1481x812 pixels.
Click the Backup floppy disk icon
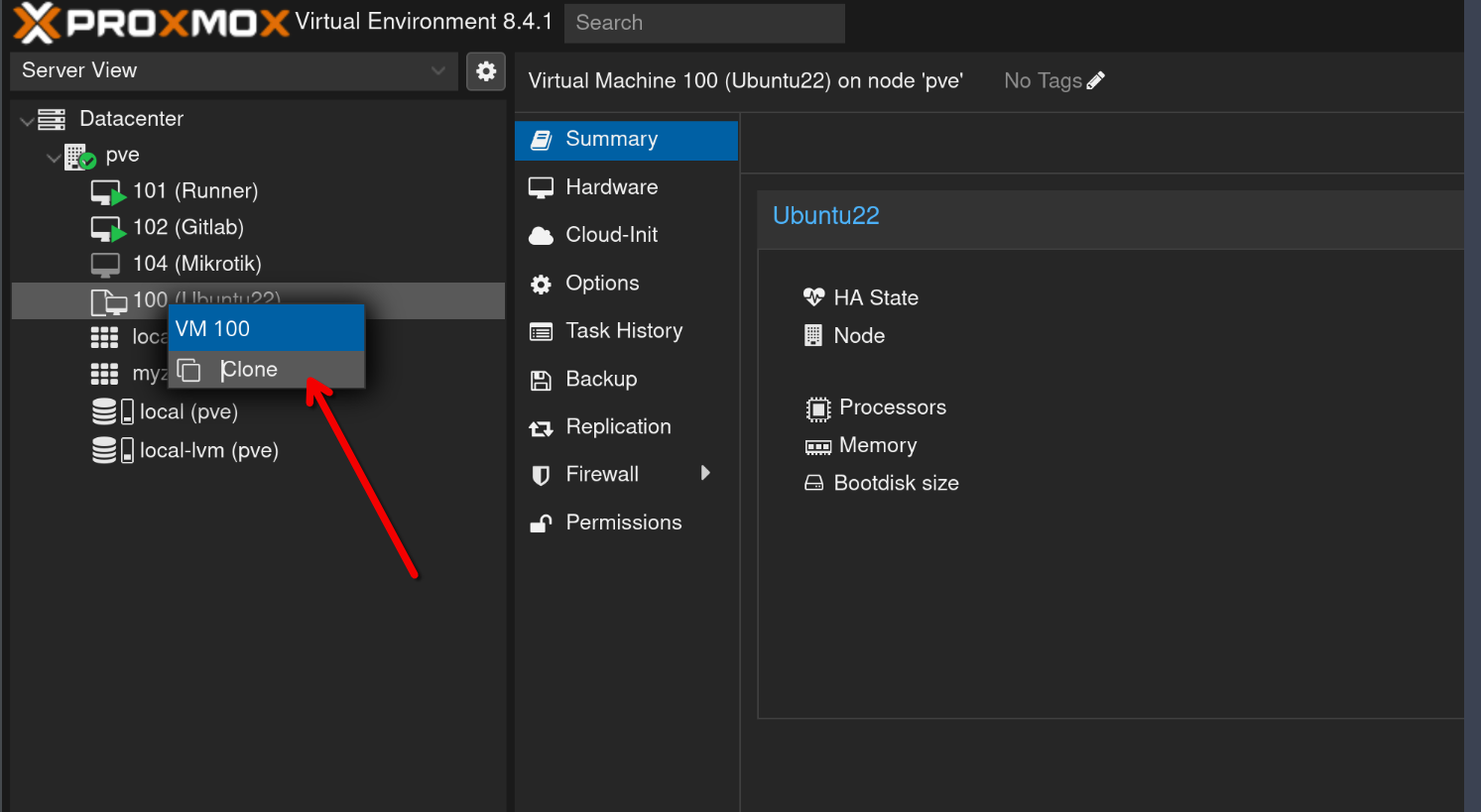pyautogui.click(x=541, y=381)
